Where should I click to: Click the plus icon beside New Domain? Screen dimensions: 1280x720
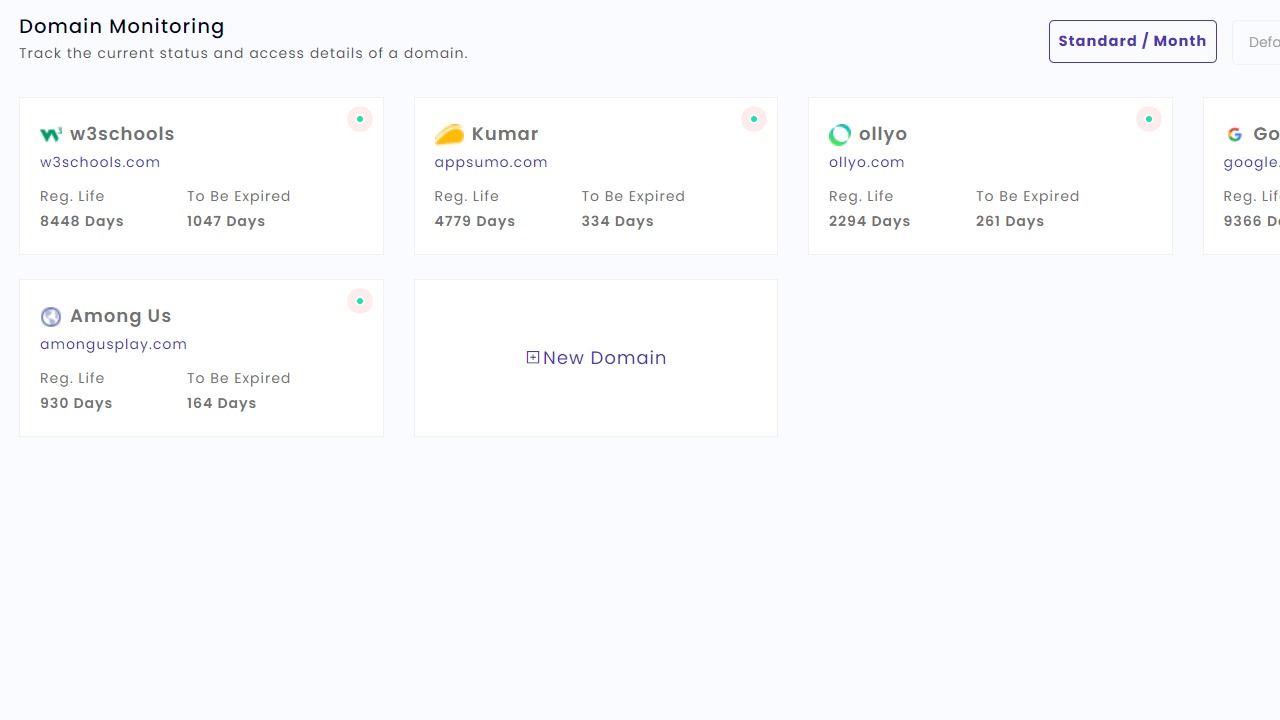[533, 357]
